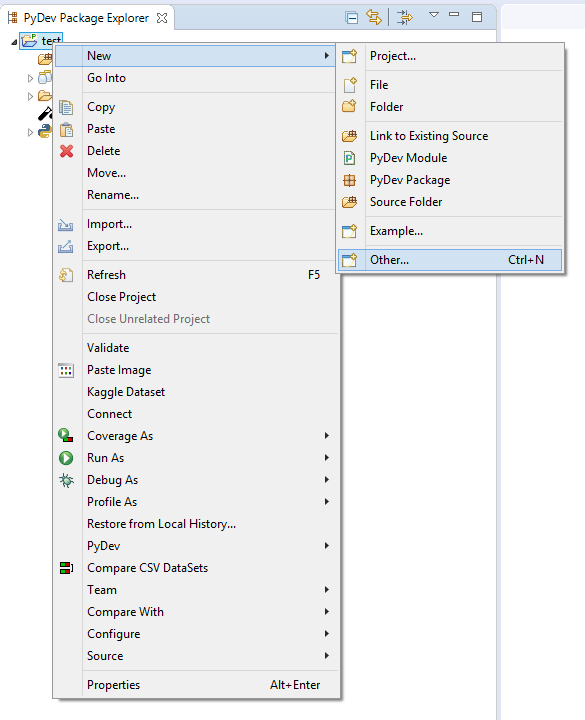The height and width of the screenshot is (720, 585).
Task: Click the Copy icon in context menu
Action: 66,107
